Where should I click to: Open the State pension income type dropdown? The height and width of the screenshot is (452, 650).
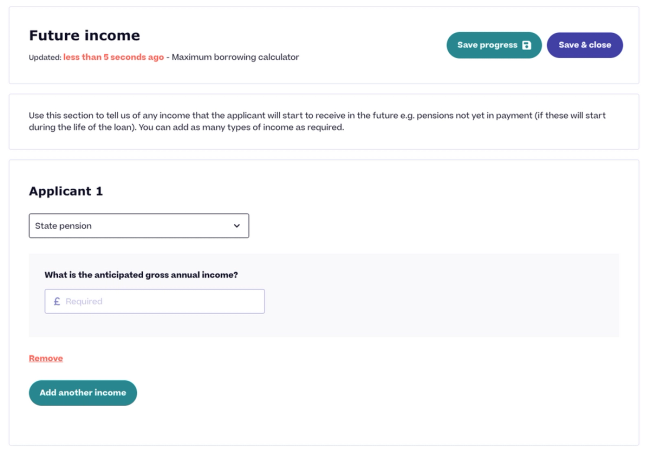tap(139, 226)
